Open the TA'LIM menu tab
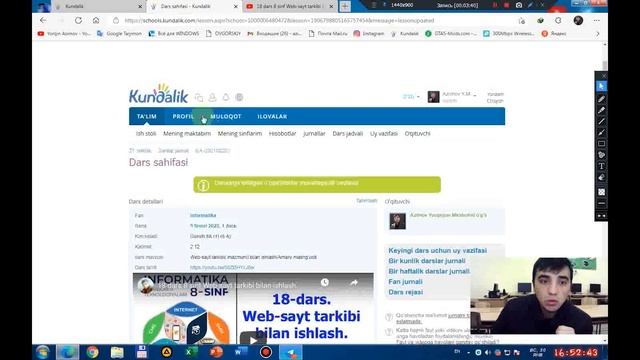This screenshot has width=640, height=360. click(x=147, y=116)
